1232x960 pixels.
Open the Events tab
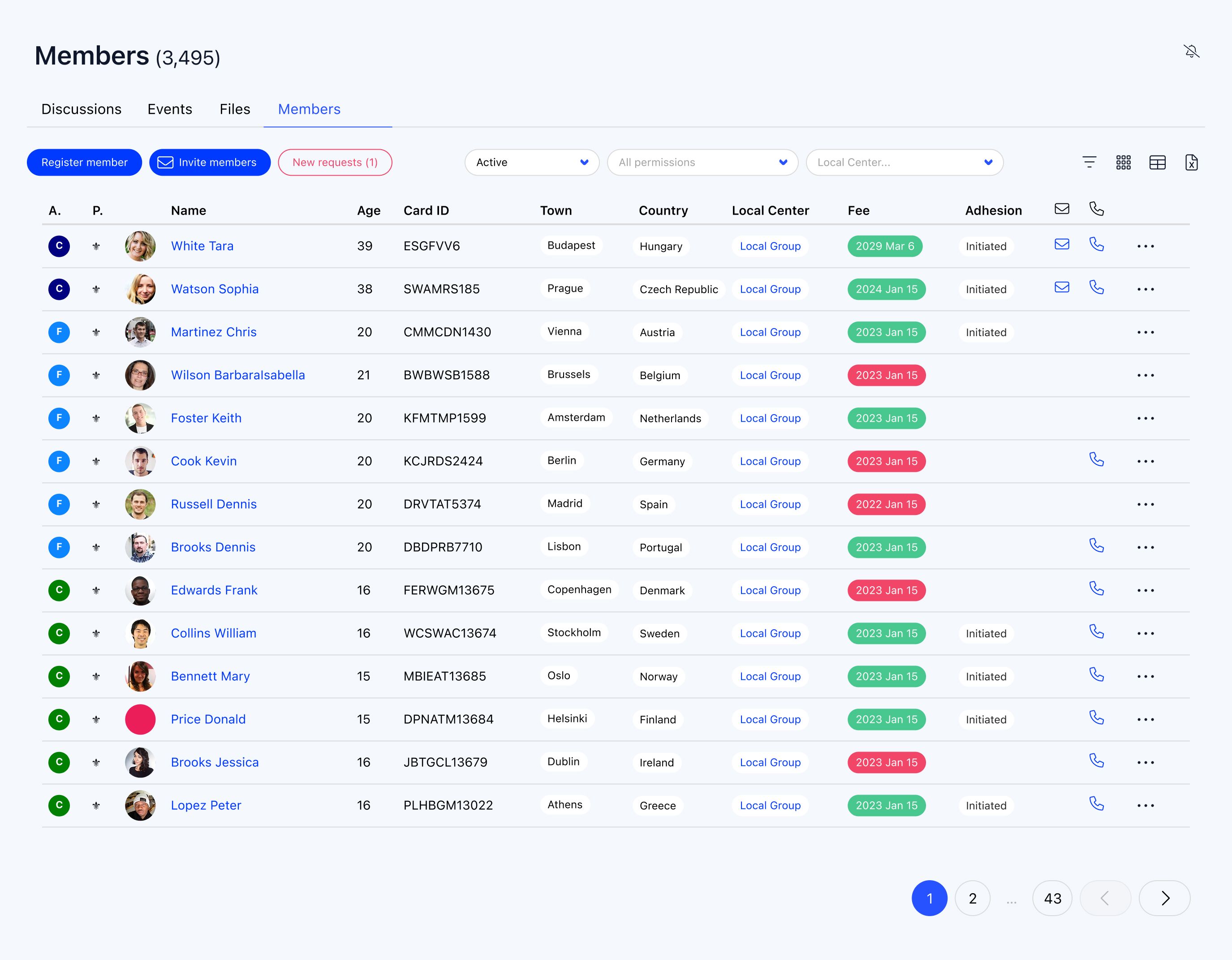(170, 109)
